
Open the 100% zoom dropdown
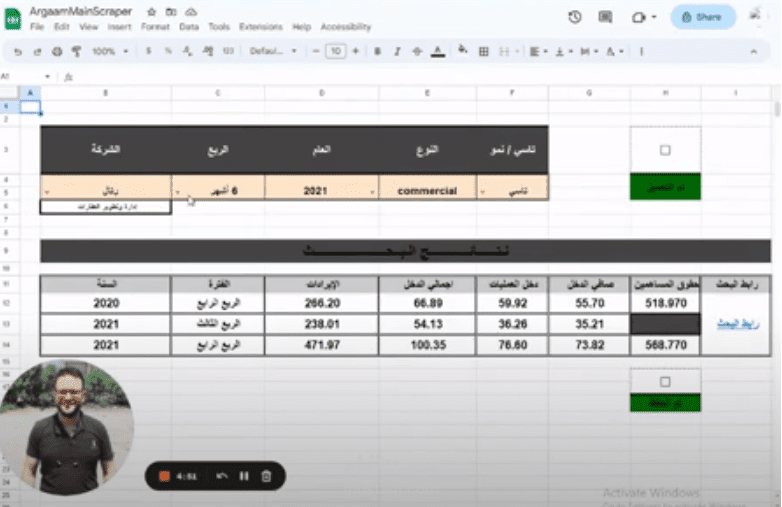(x=110, y=51)
